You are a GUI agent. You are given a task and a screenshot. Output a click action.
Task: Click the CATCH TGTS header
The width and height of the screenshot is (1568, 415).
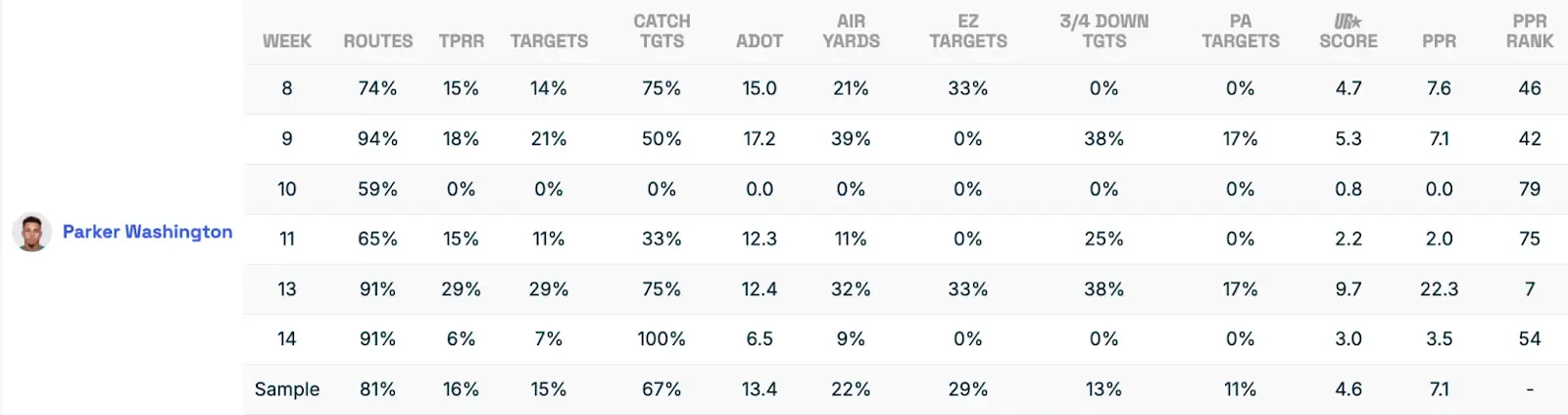click(x=661, y=31)
